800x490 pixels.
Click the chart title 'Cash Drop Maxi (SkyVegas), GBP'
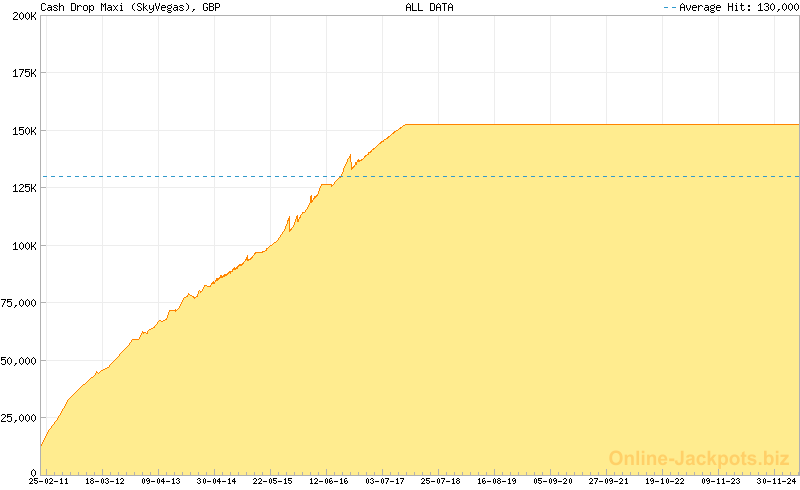coord(130,7)
